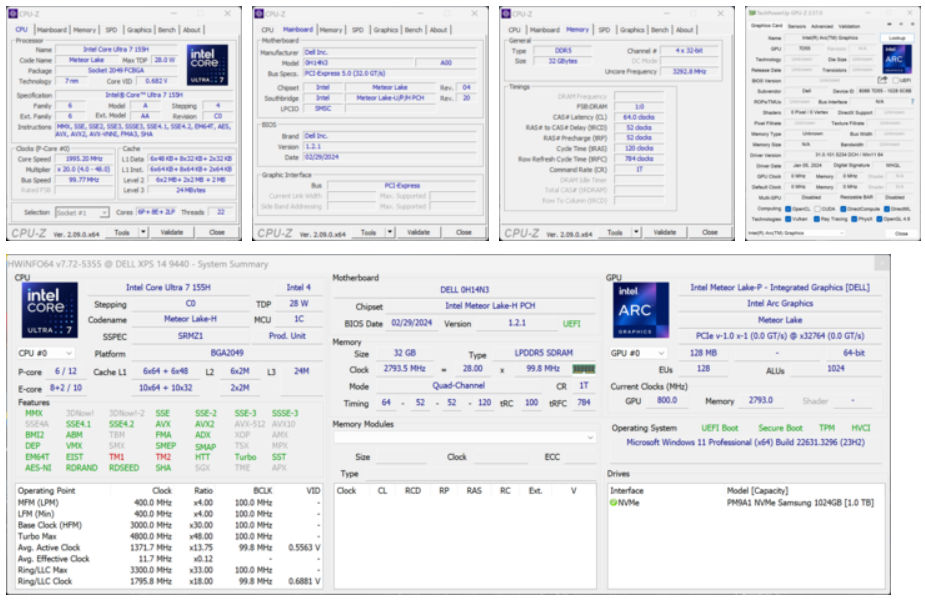Open the Validation tab in GPU-Z

(x=849, y=27)
